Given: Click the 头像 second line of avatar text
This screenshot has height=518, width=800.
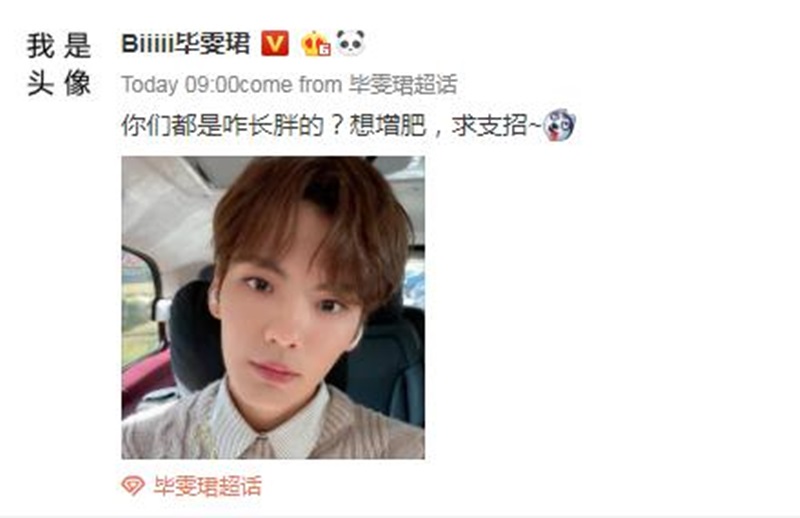Looking at the screenshot, I should (59, 83).
